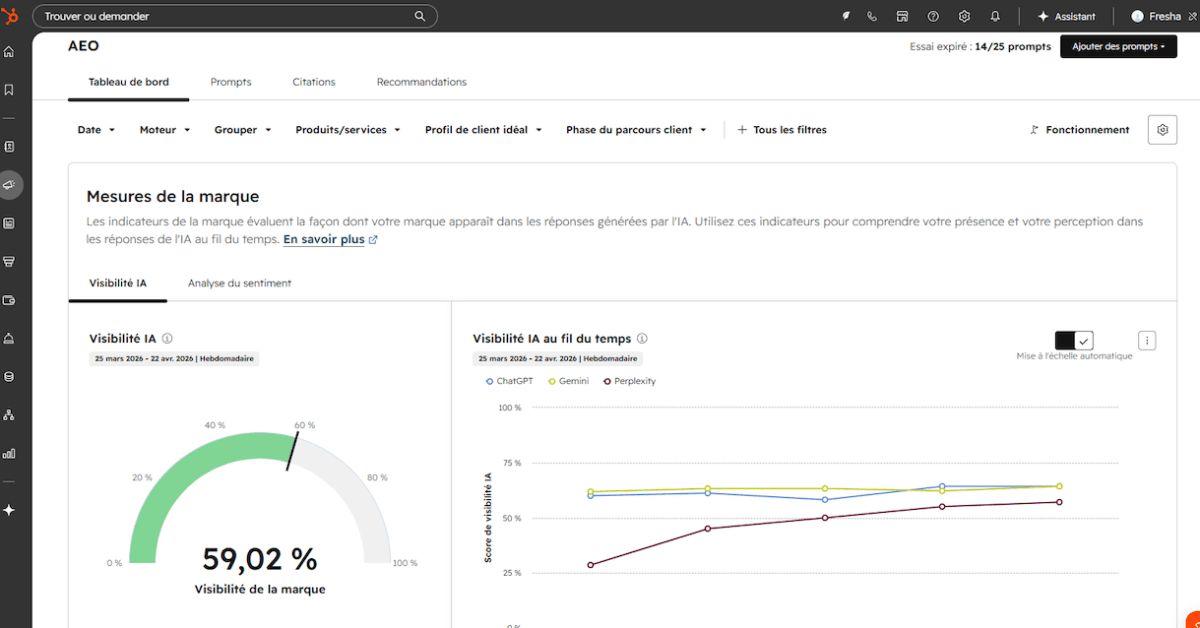Switch to the Prompts tab
Screen dimensions: 1200x628
(231, 82)
